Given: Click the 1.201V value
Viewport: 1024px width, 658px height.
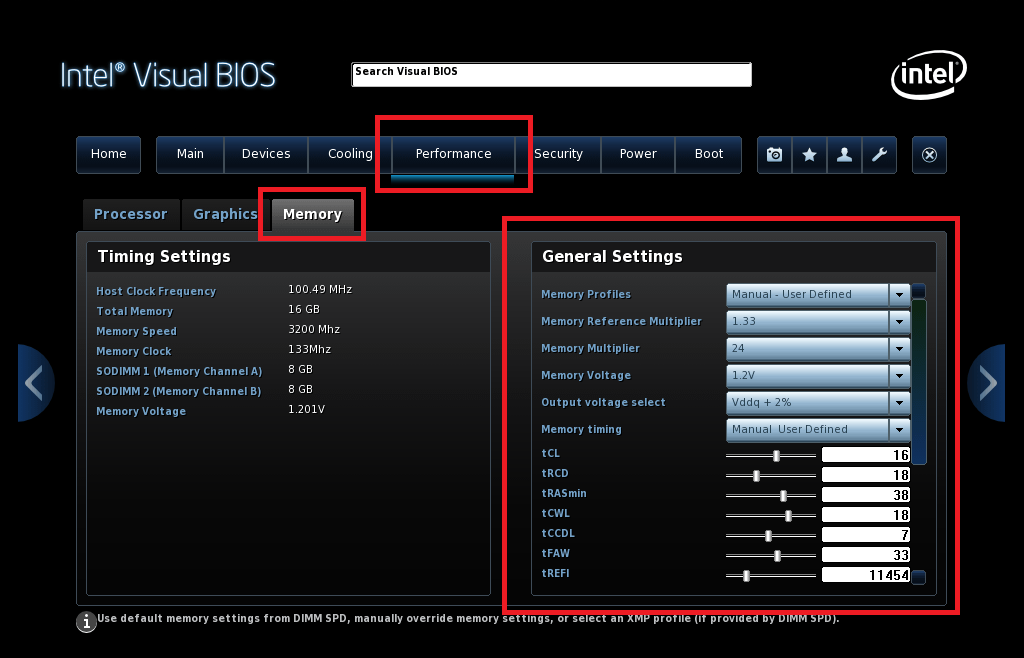Looking at the screenshot, I should pyautogui.click(x=306, y=409).
